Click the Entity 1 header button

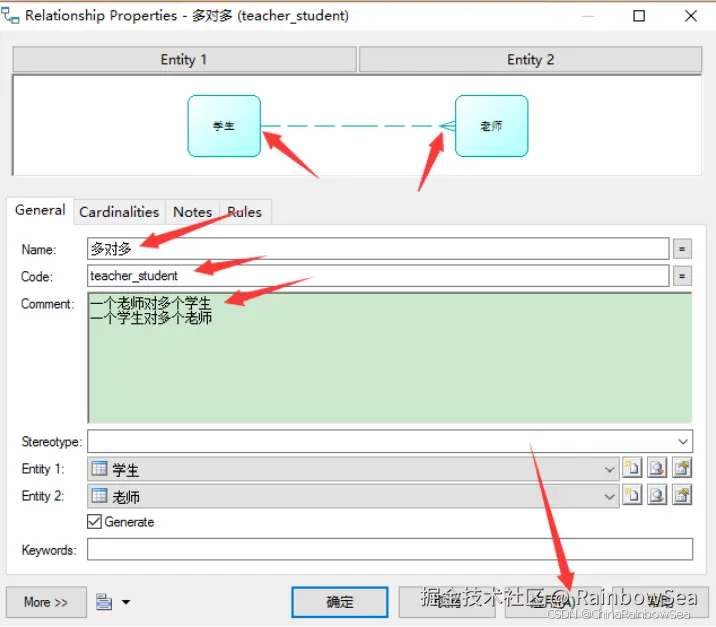coord(184,59)
